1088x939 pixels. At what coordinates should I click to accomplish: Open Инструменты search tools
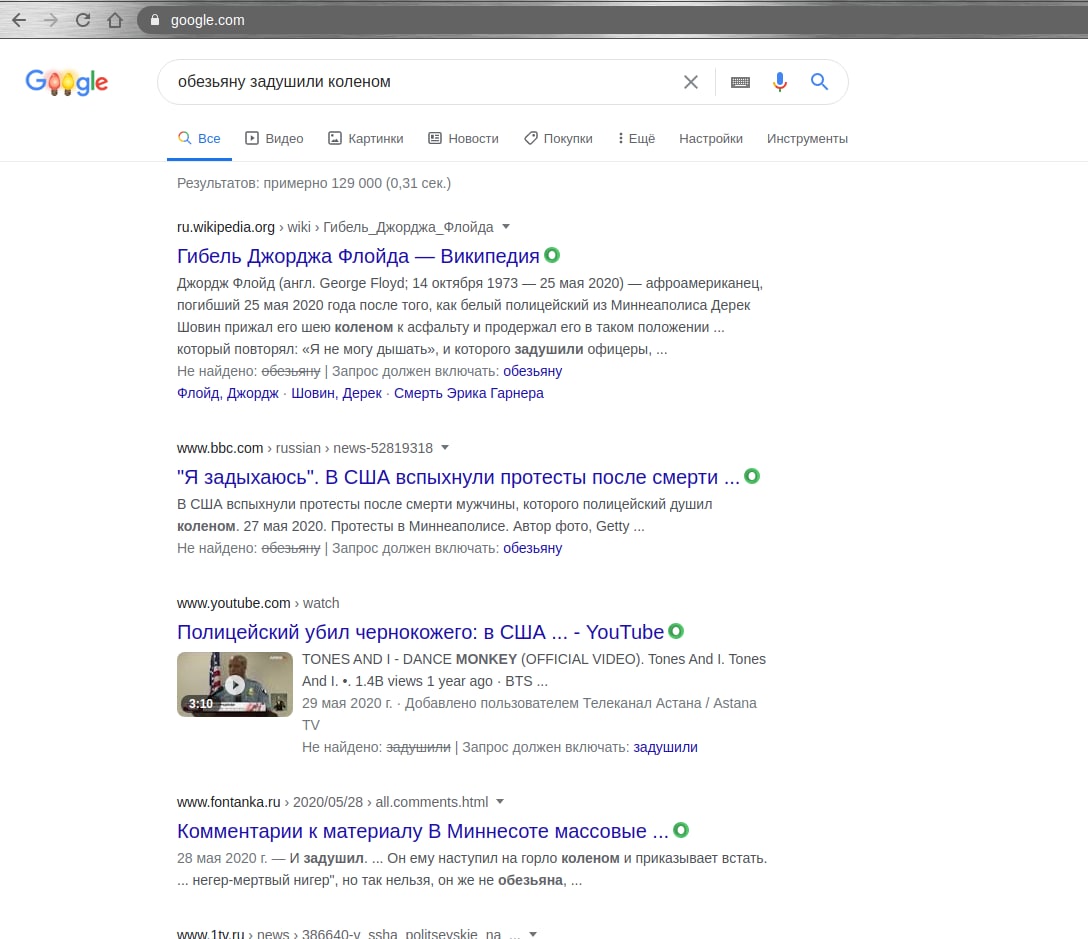tap(807, 139)
